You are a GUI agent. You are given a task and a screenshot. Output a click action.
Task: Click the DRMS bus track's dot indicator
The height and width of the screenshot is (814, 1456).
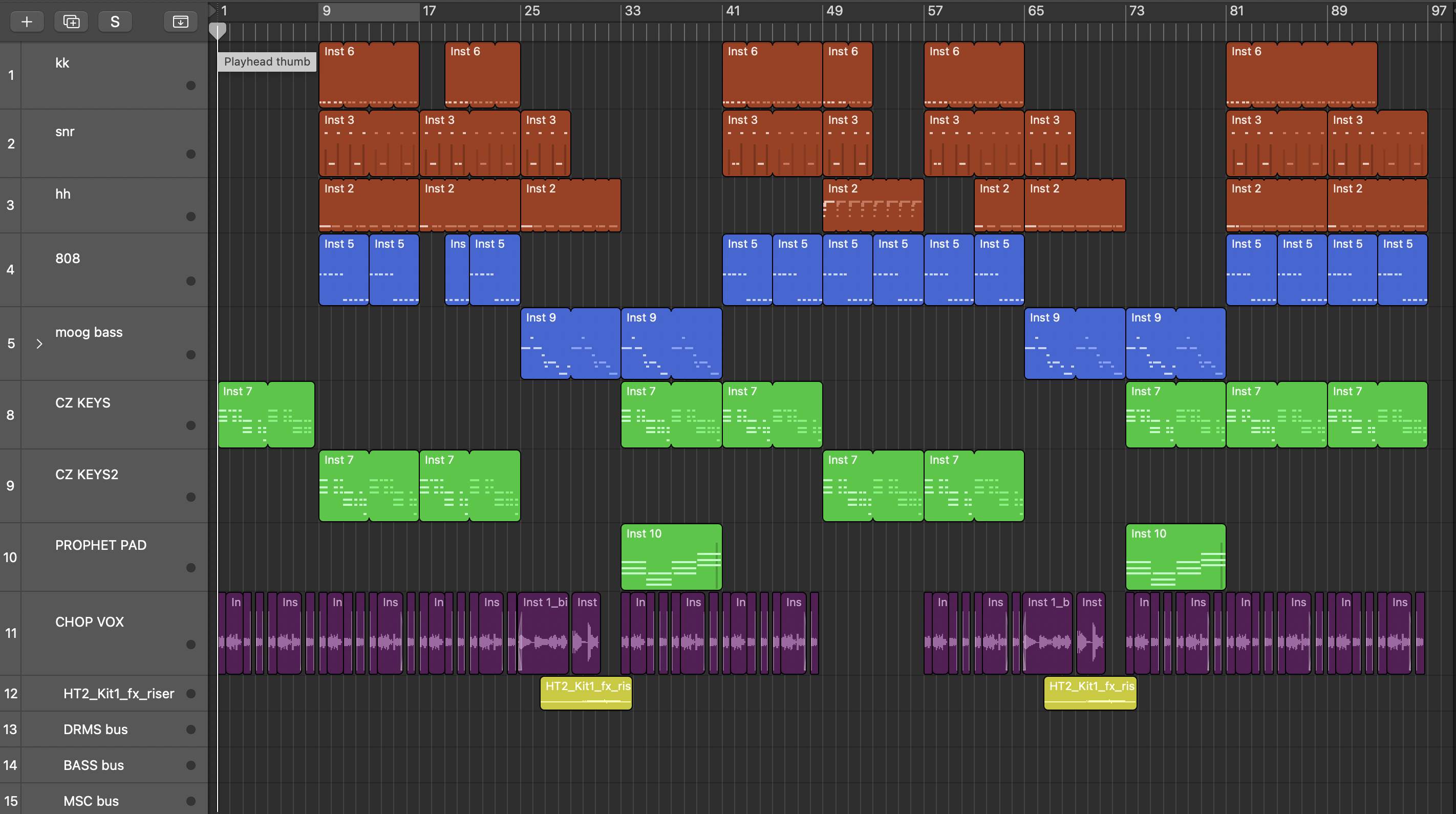[191, 729]
